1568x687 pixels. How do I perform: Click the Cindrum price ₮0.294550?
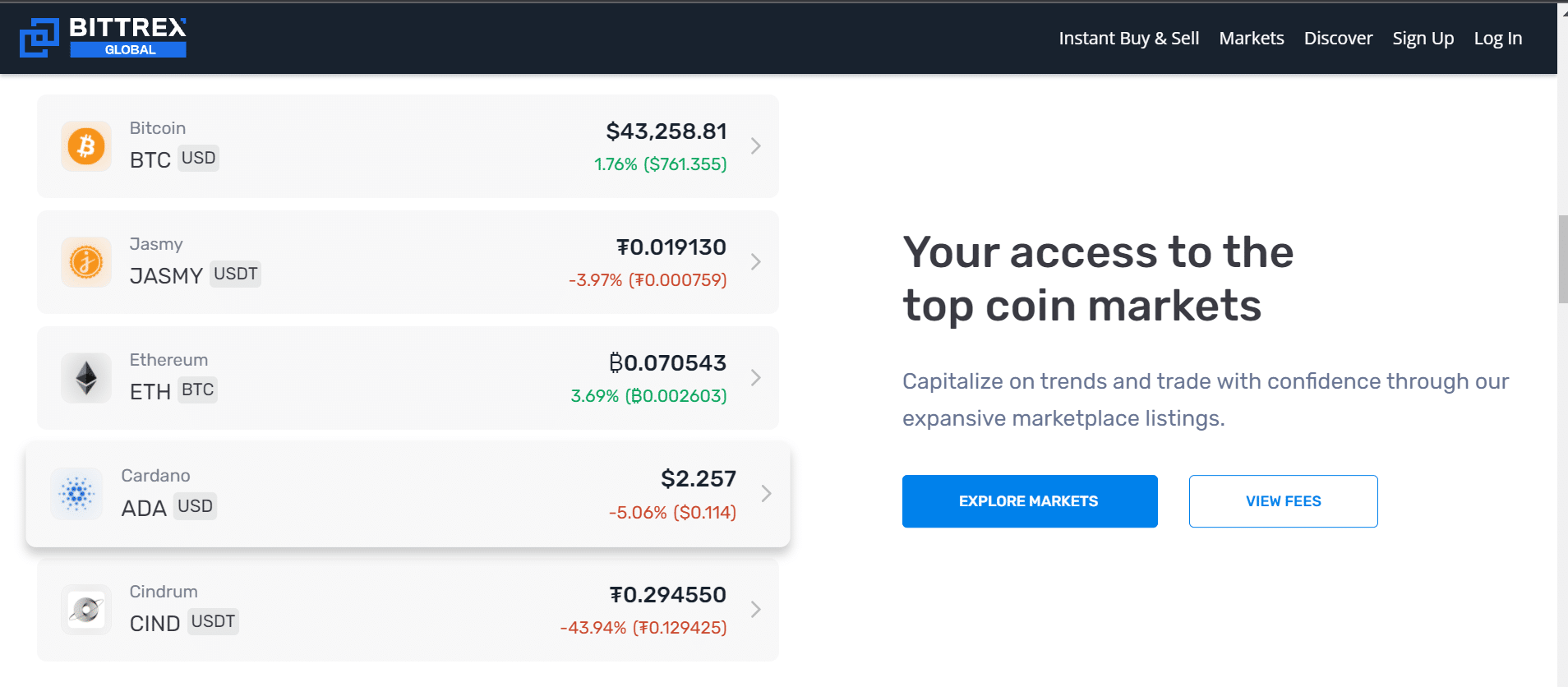coord(668,595)
